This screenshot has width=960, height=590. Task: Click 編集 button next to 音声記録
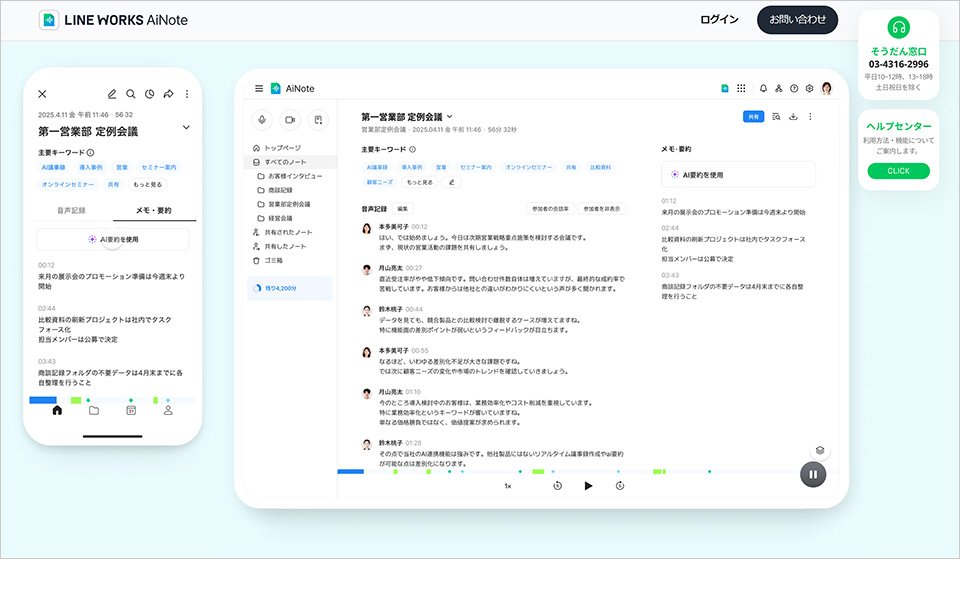pyautogui.click(x=402, y=209)
